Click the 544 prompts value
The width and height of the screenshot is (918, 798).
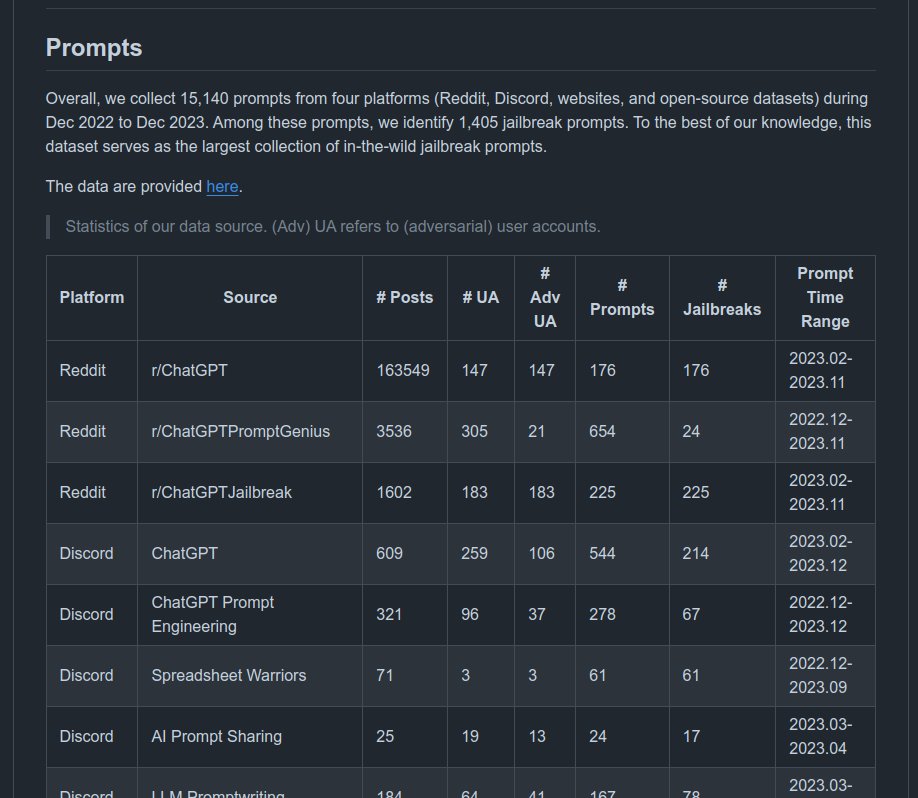tap(602, 553)
